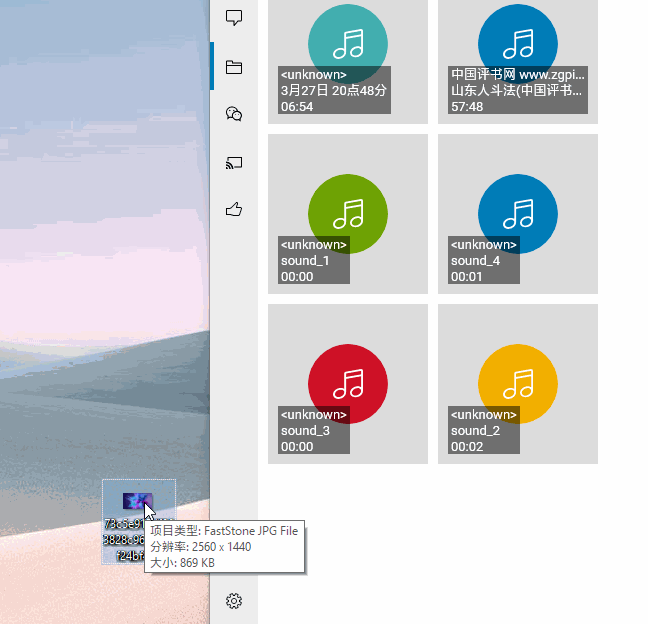Image resolution: width=648 pixels, height=624 pixels.
Task: Open settings gear in sidebar
Action: (x=234, y=601)
